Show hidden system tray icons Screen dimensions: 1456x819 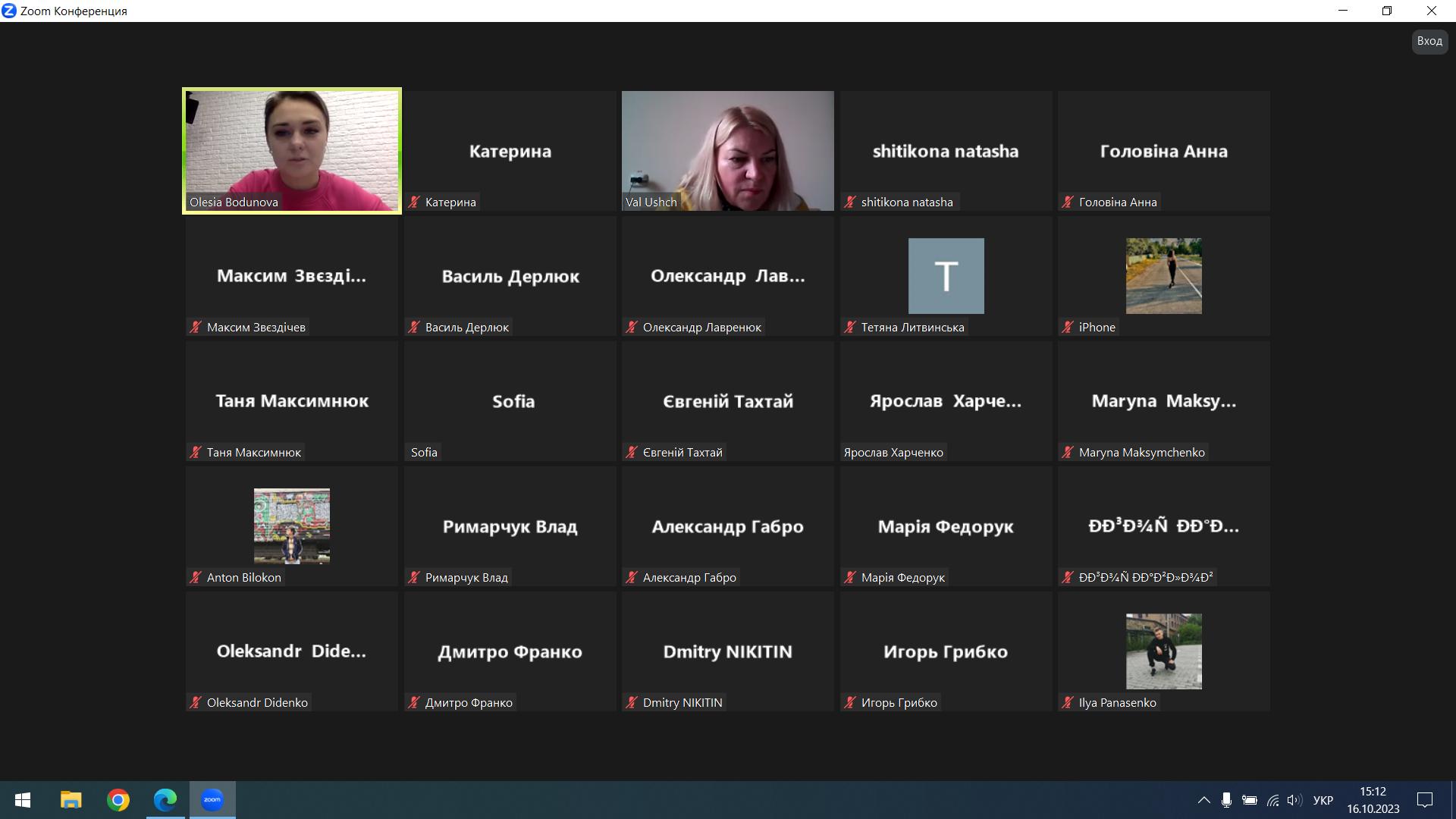click(1203, 800)
